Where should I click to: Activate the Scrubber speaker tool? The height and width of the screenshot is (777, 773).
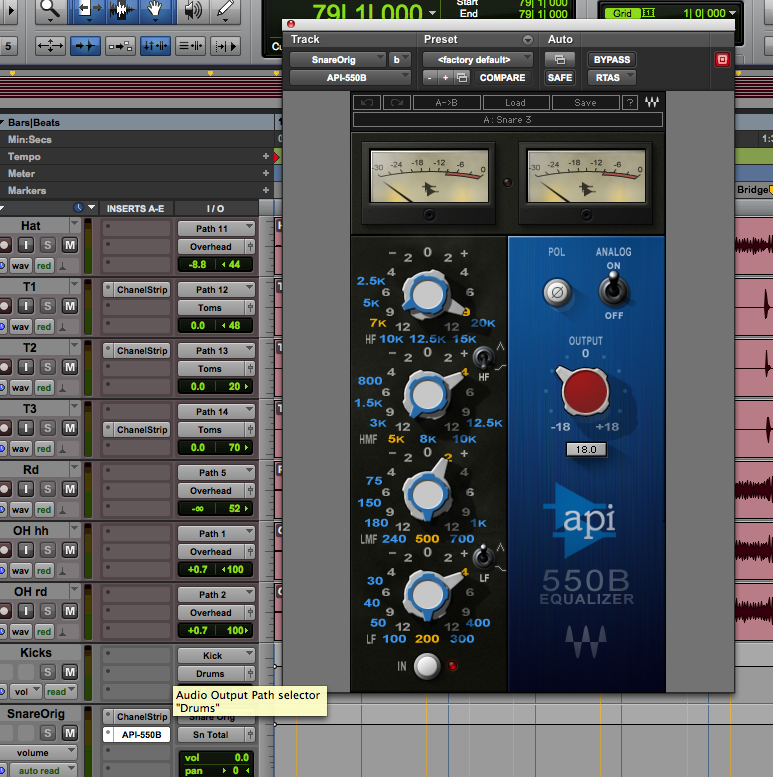[x=193, y=11]
